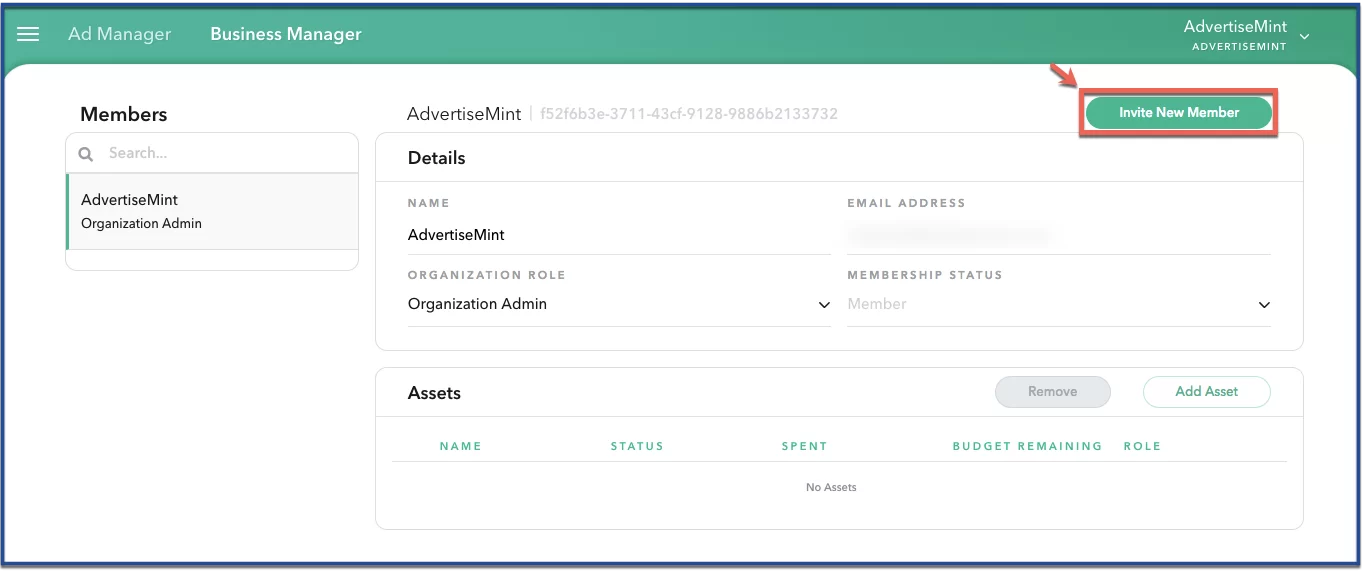1362x571 pixels.
Task: Click the Spent column header
Action: click(x=804, y=446)
